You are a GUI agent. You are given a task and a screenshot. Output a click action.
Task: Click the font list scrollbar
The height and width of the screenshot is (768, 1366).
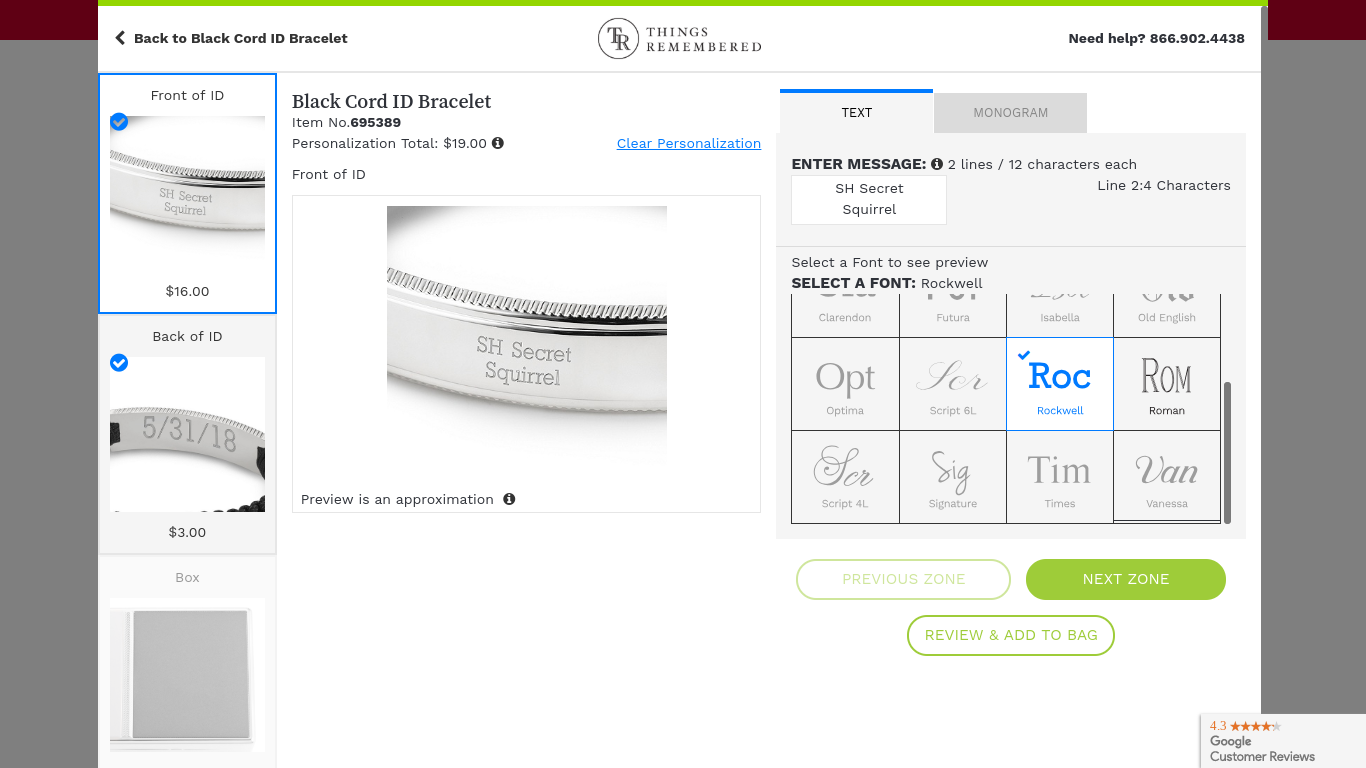(1228, 452)
